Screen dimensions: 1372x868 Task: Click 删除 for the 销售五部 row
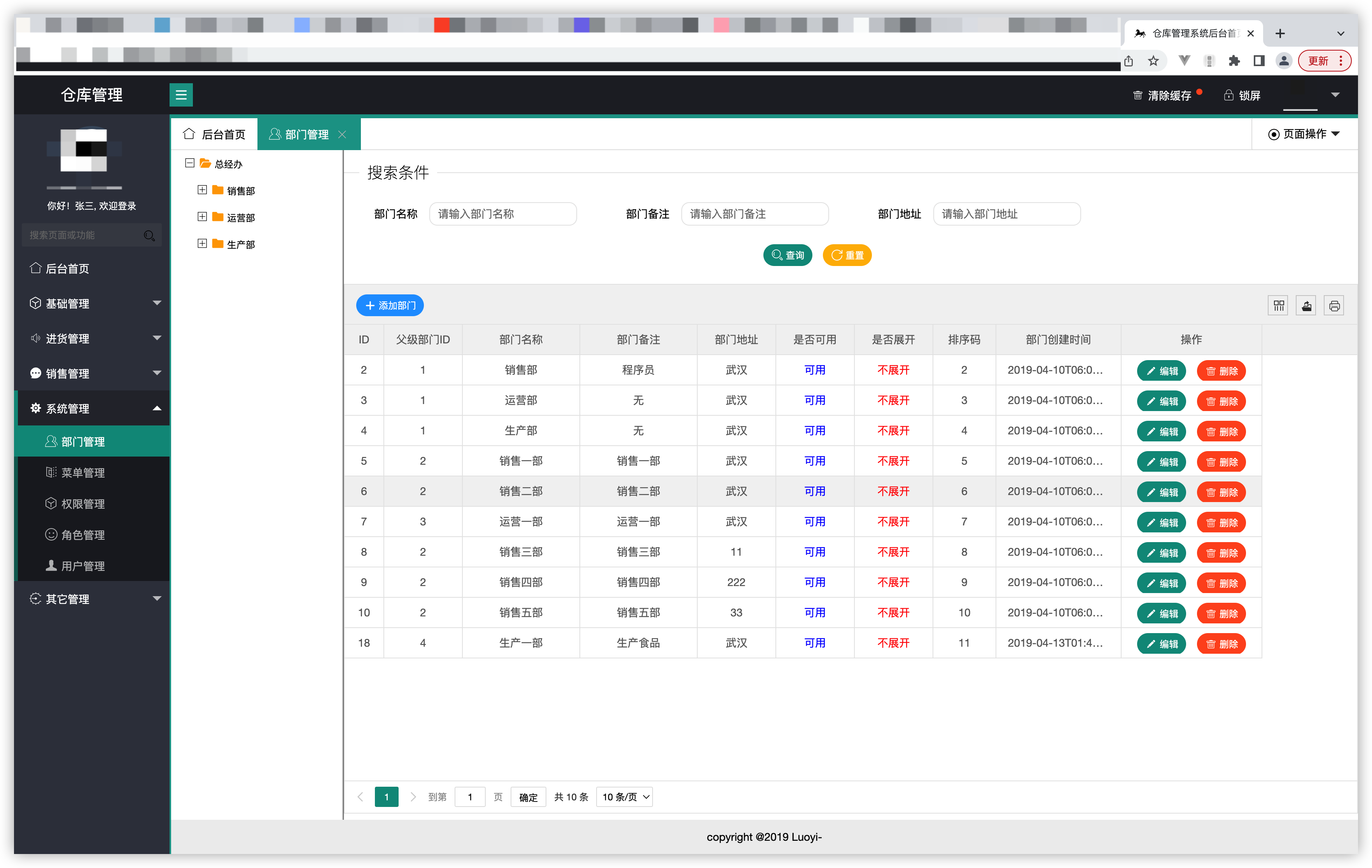[x=1221, y=614]
